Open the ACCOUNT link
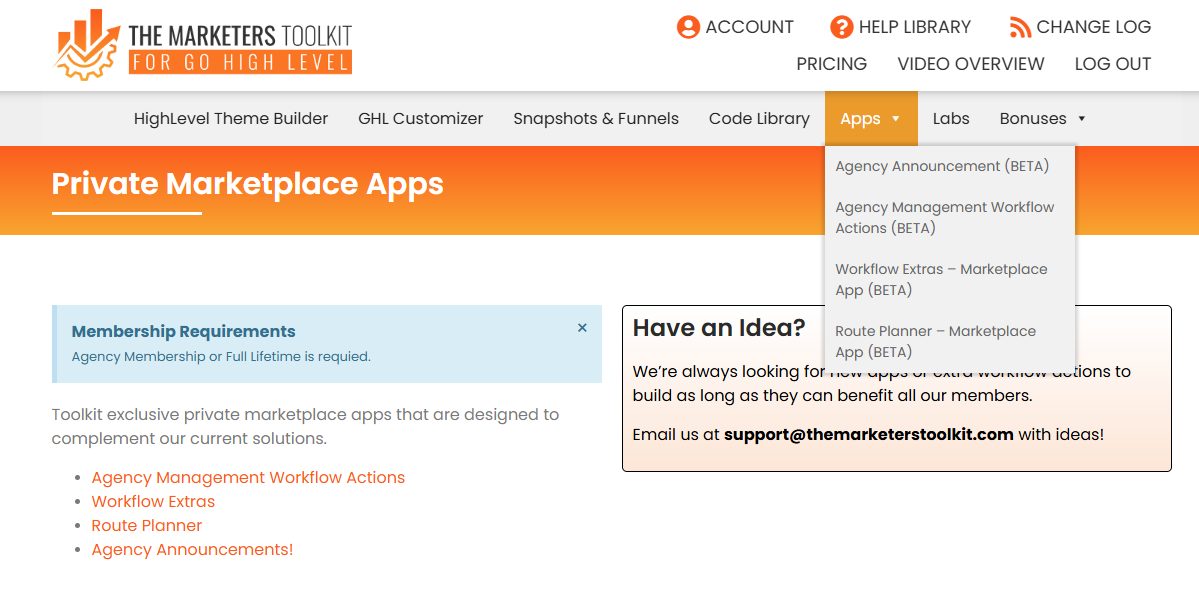Screen dimensions: 1199x616 (x=749, y=28)
